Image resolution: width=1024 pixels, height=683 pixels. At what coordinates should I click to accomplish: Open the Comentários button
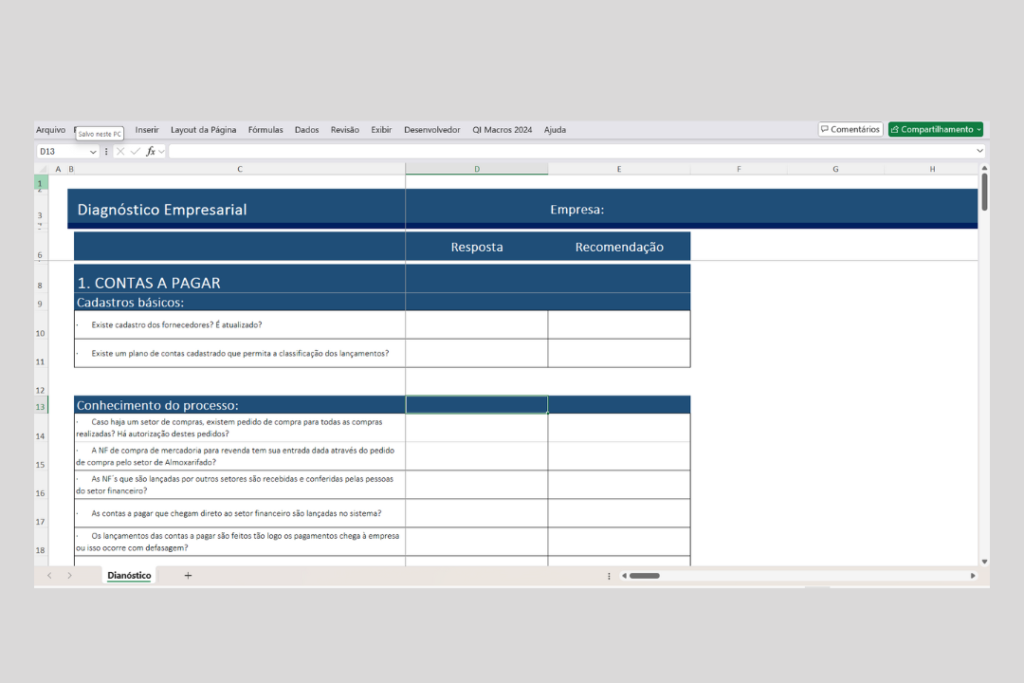[x=850, y=129]
